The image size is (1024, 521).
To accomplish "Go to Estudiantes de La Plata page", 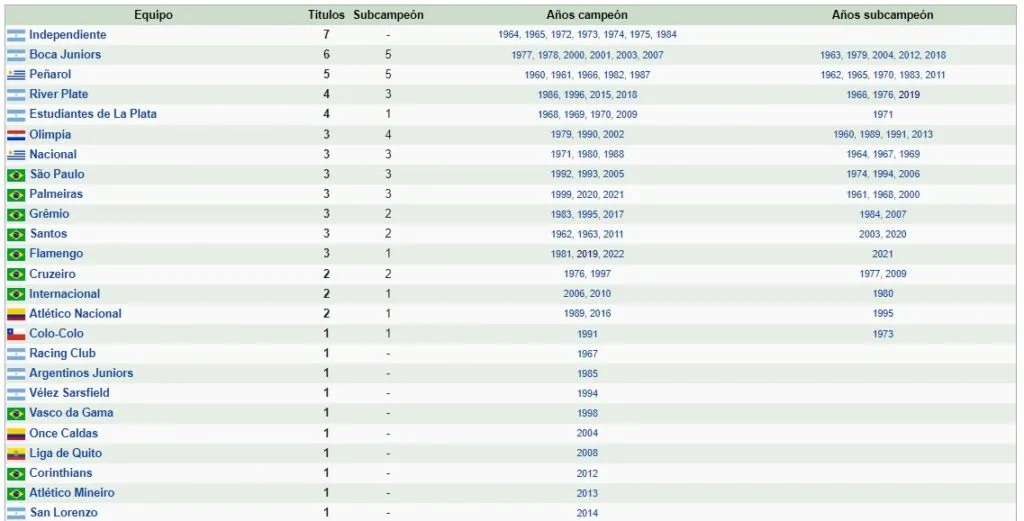I will tap(92, 114).
